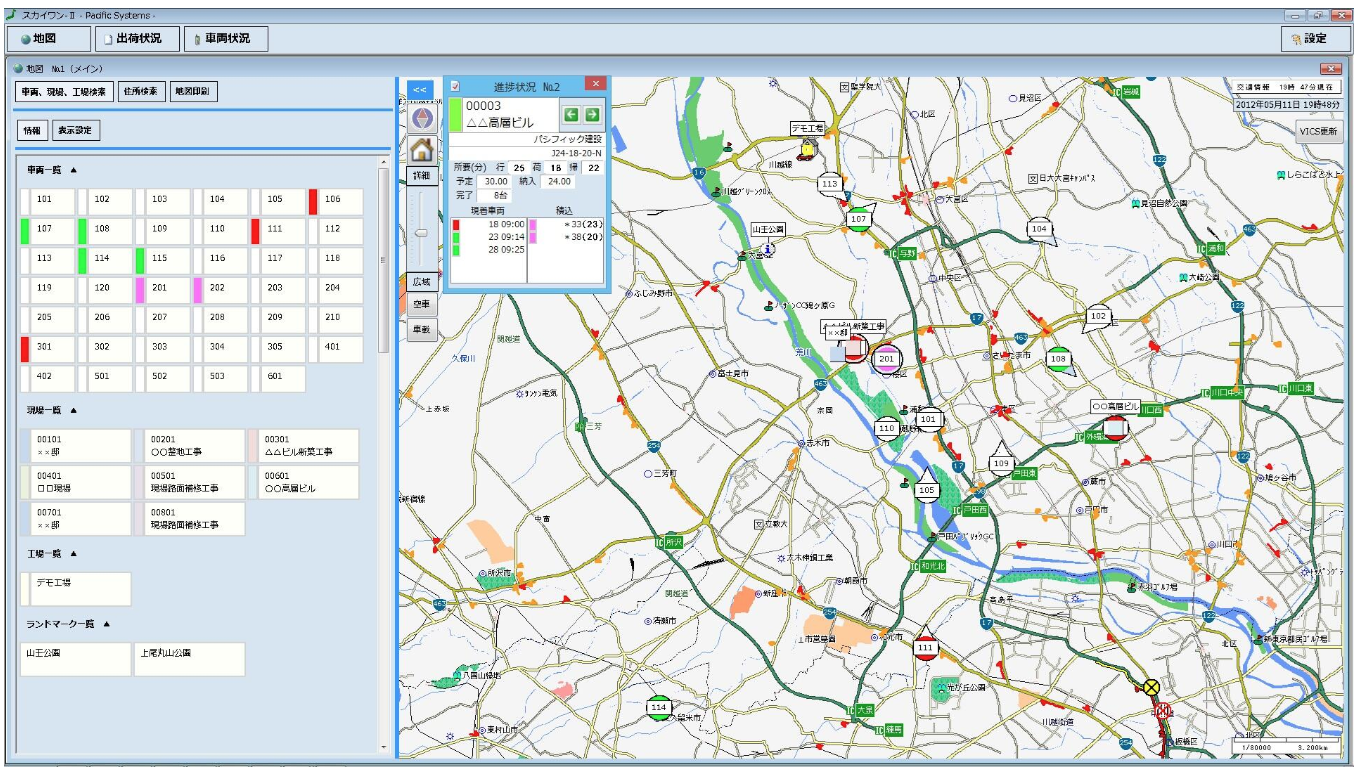Toggle the 車載 filter button
The height and width of the screenshot is (769, 1356).
tap(421, 328)
